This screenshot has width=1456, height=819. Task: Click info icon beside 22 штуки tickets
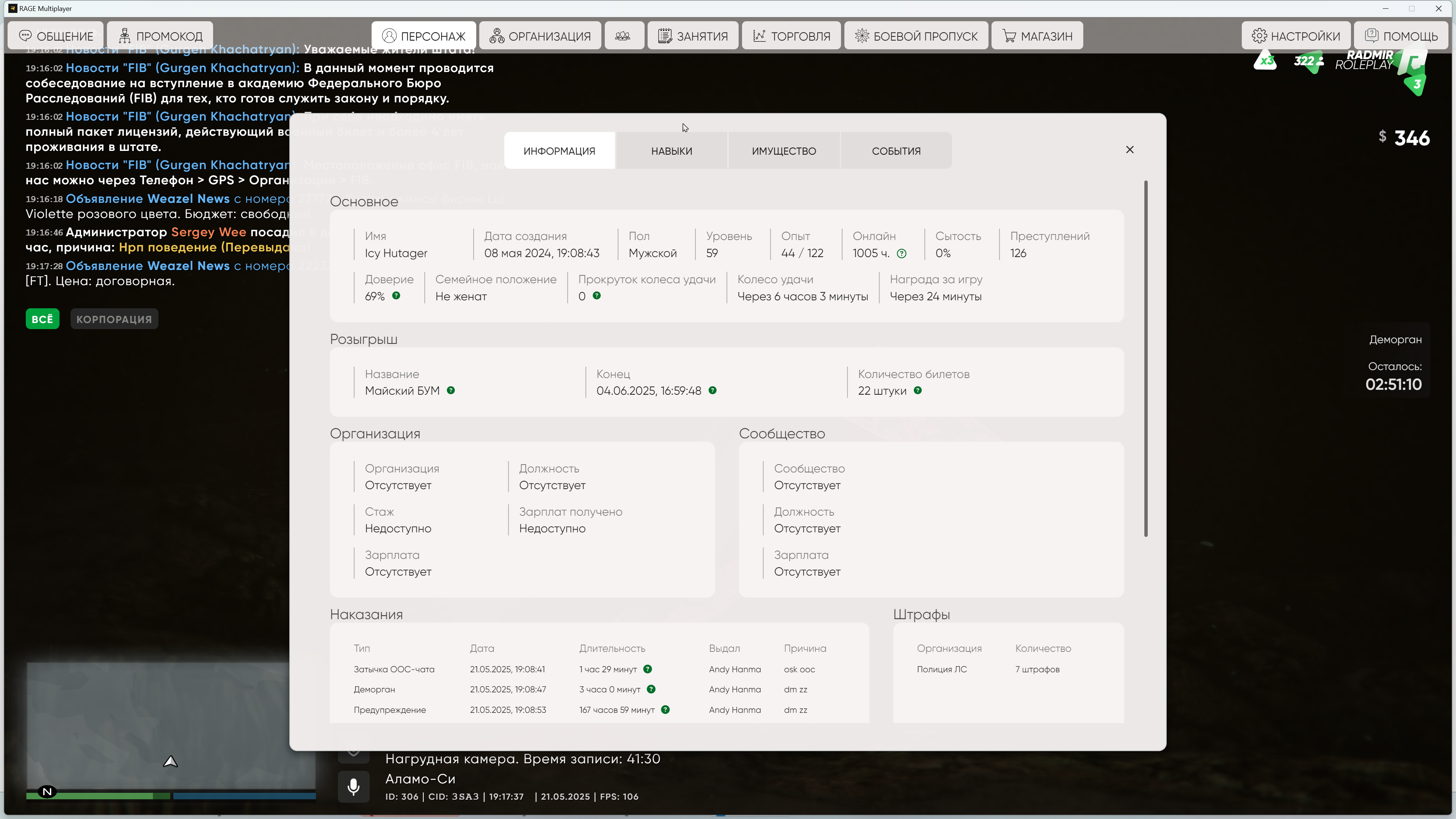click(x=917, y=390)
